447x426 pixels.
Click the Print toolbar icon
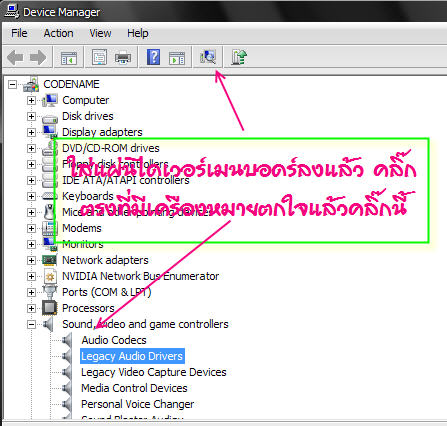[123, 58]
